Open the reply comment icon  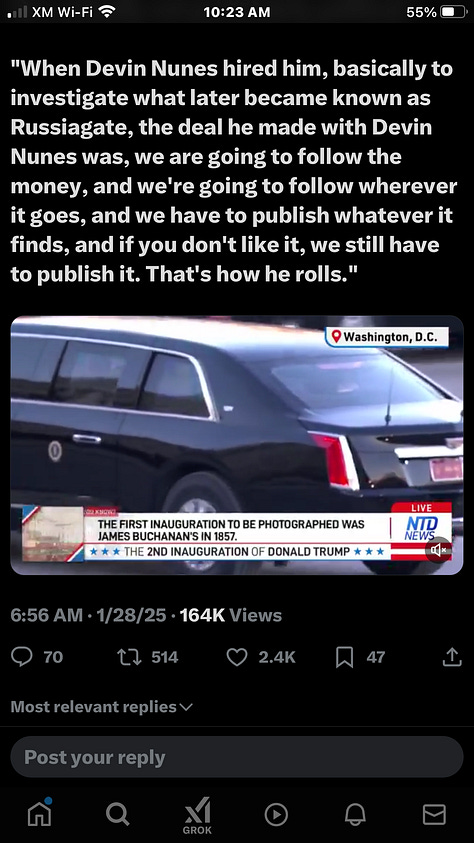click(x=22, y=657)
